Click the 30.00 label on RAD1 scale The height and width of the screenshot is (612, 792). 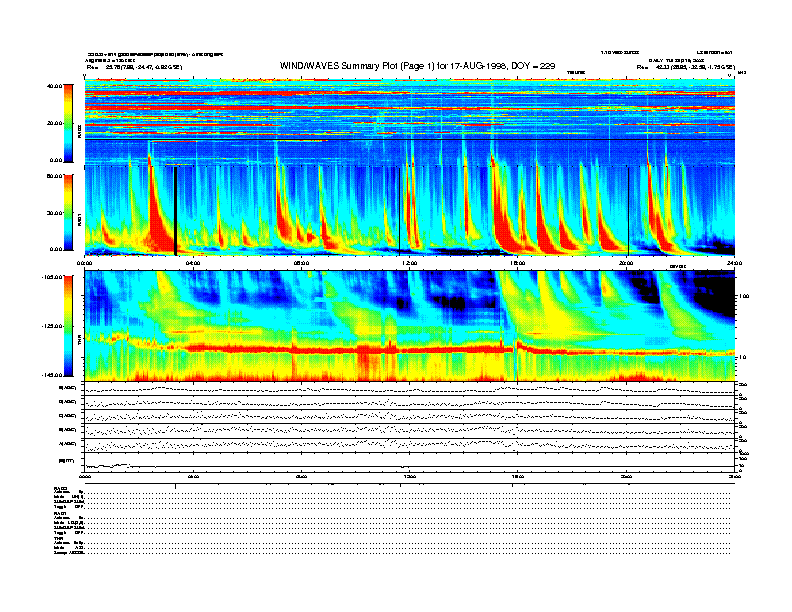55,213
